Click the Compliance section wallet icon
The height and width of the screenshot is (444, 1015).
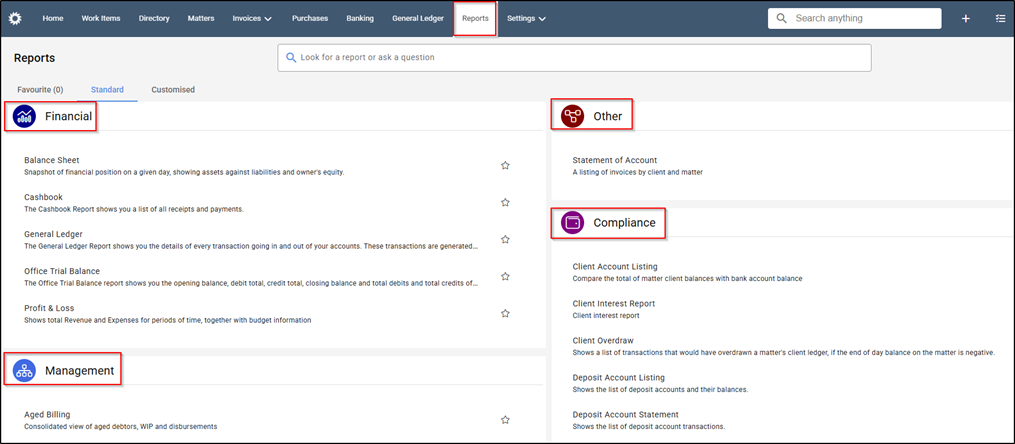click(x=572, y=223)
